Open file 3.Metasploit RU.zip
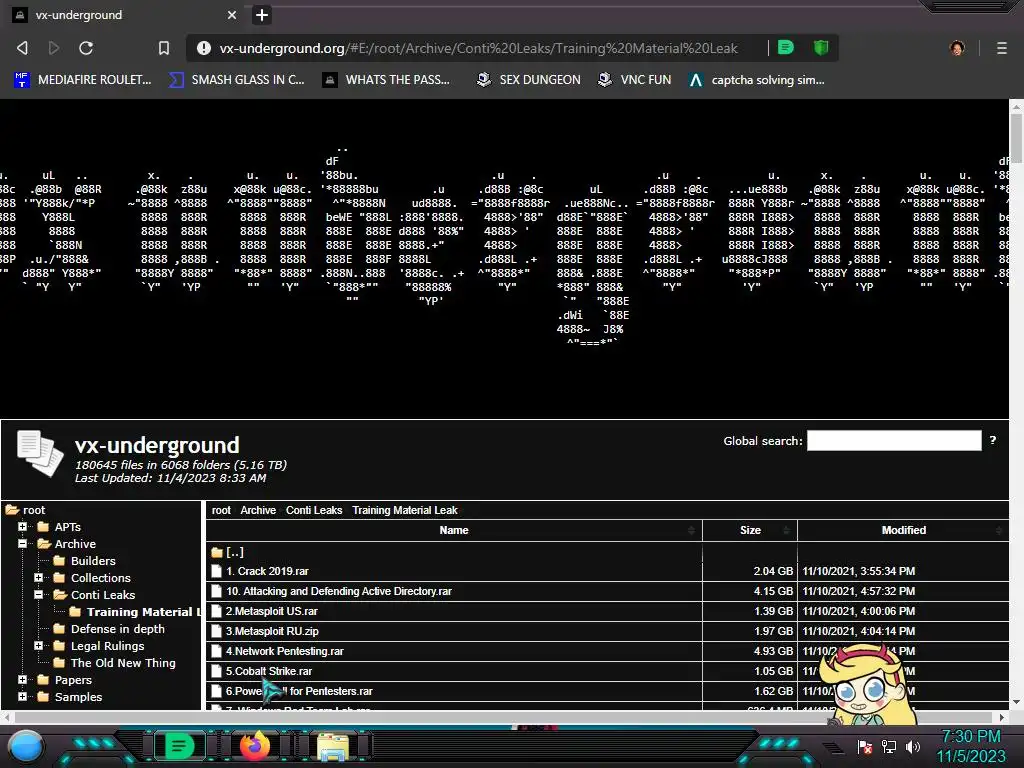 pos(272,631)
